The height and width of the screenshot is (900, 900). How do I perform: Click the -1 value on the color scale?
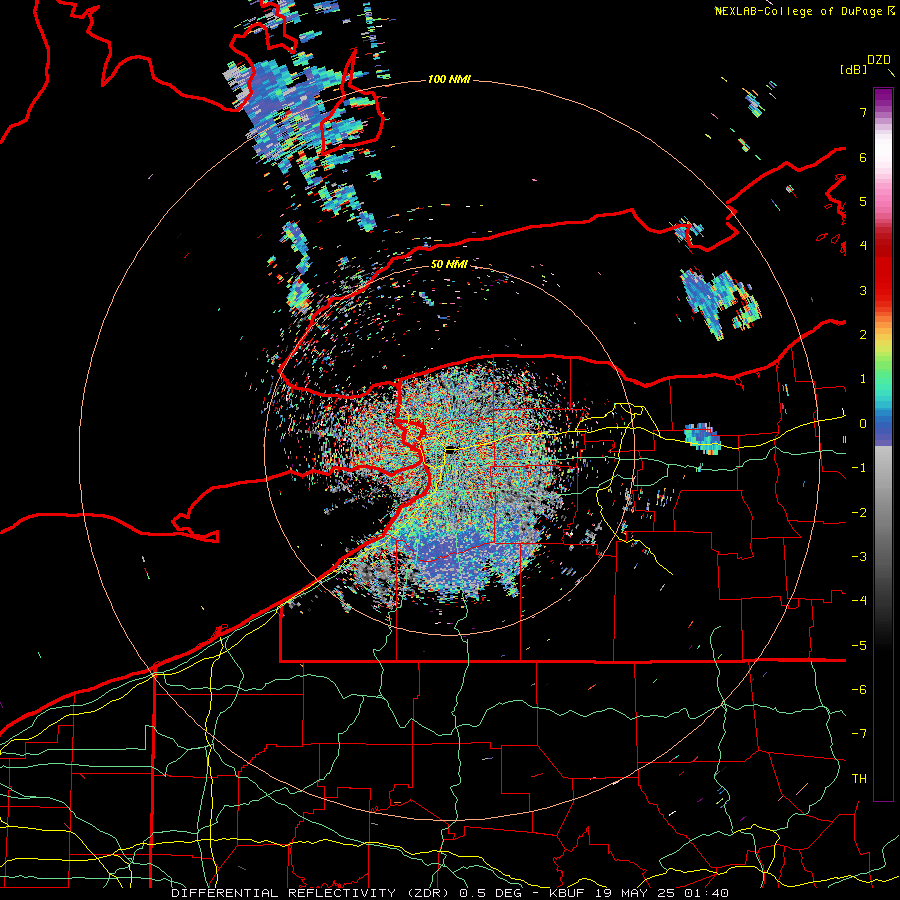pyautogui.click(x=859, y=468)
